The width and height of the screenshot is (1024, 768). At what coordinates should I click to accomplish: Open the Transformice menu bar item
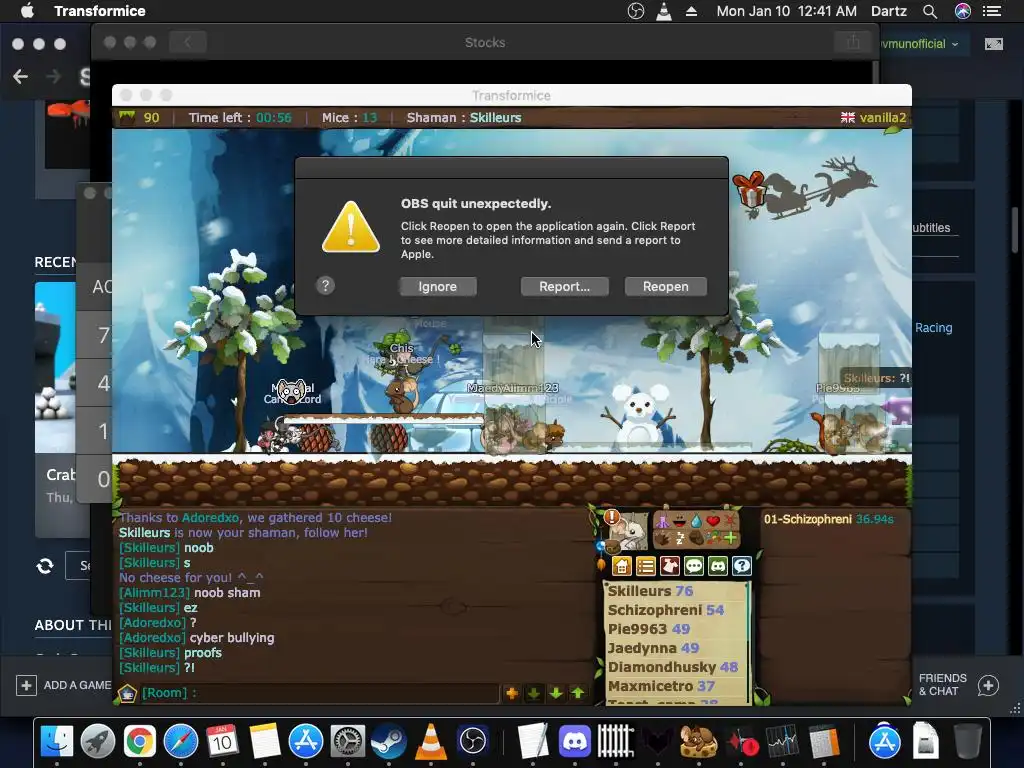(100, 11)
